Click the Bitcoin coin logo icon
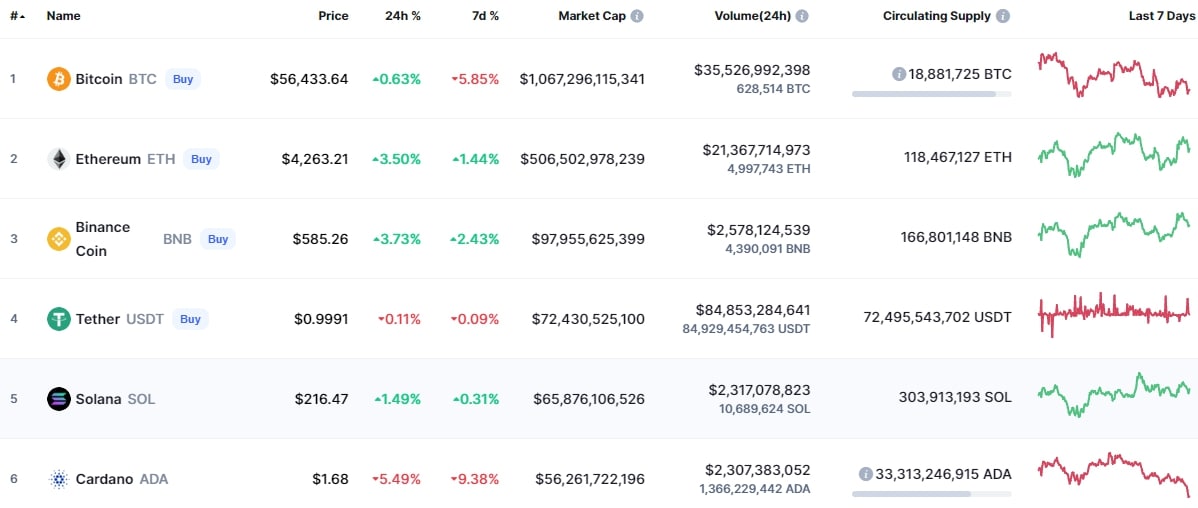1198x508 pixels. [59, 79]
